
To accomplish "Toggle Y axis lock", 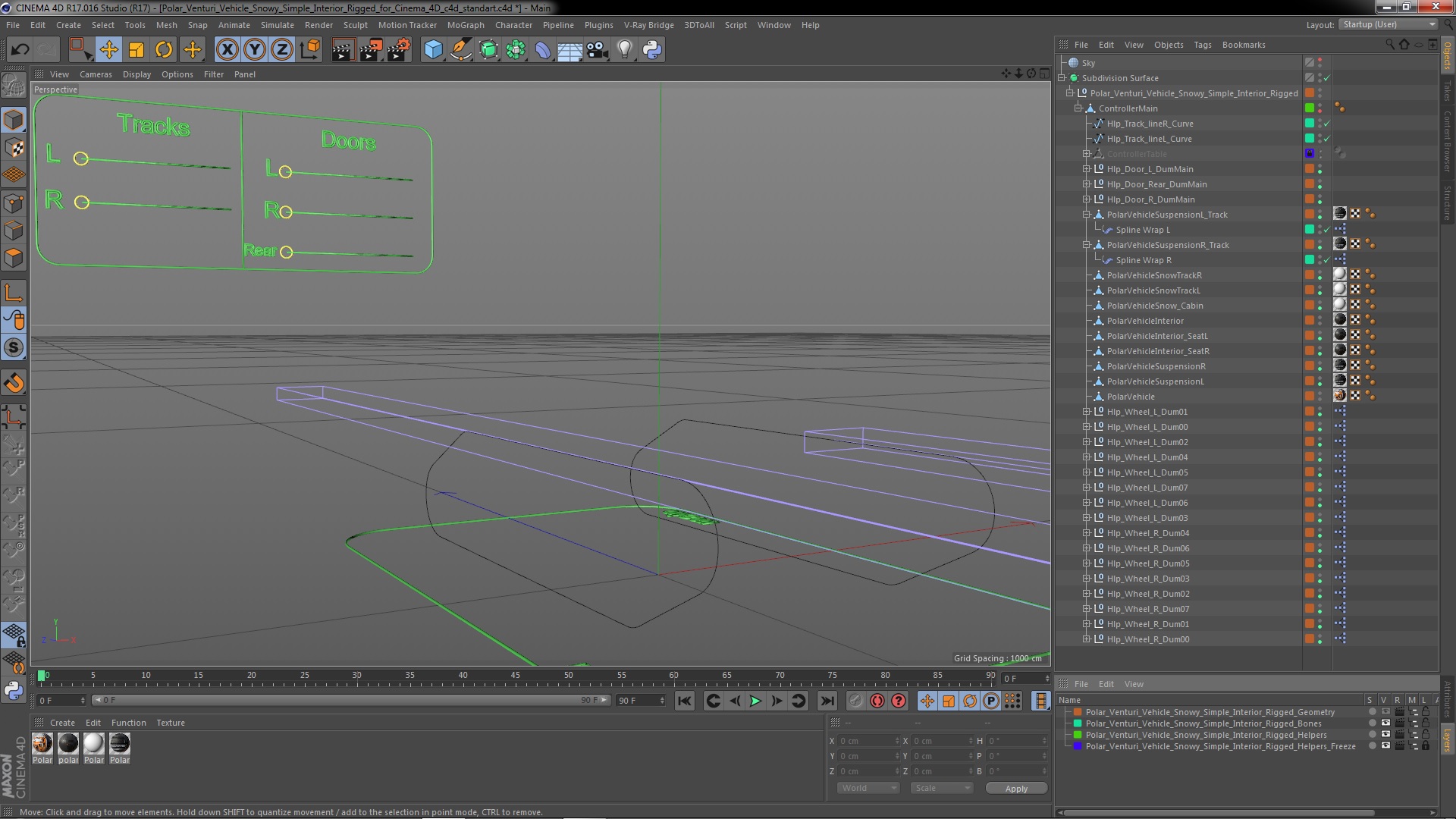I will tap(255, 50).
